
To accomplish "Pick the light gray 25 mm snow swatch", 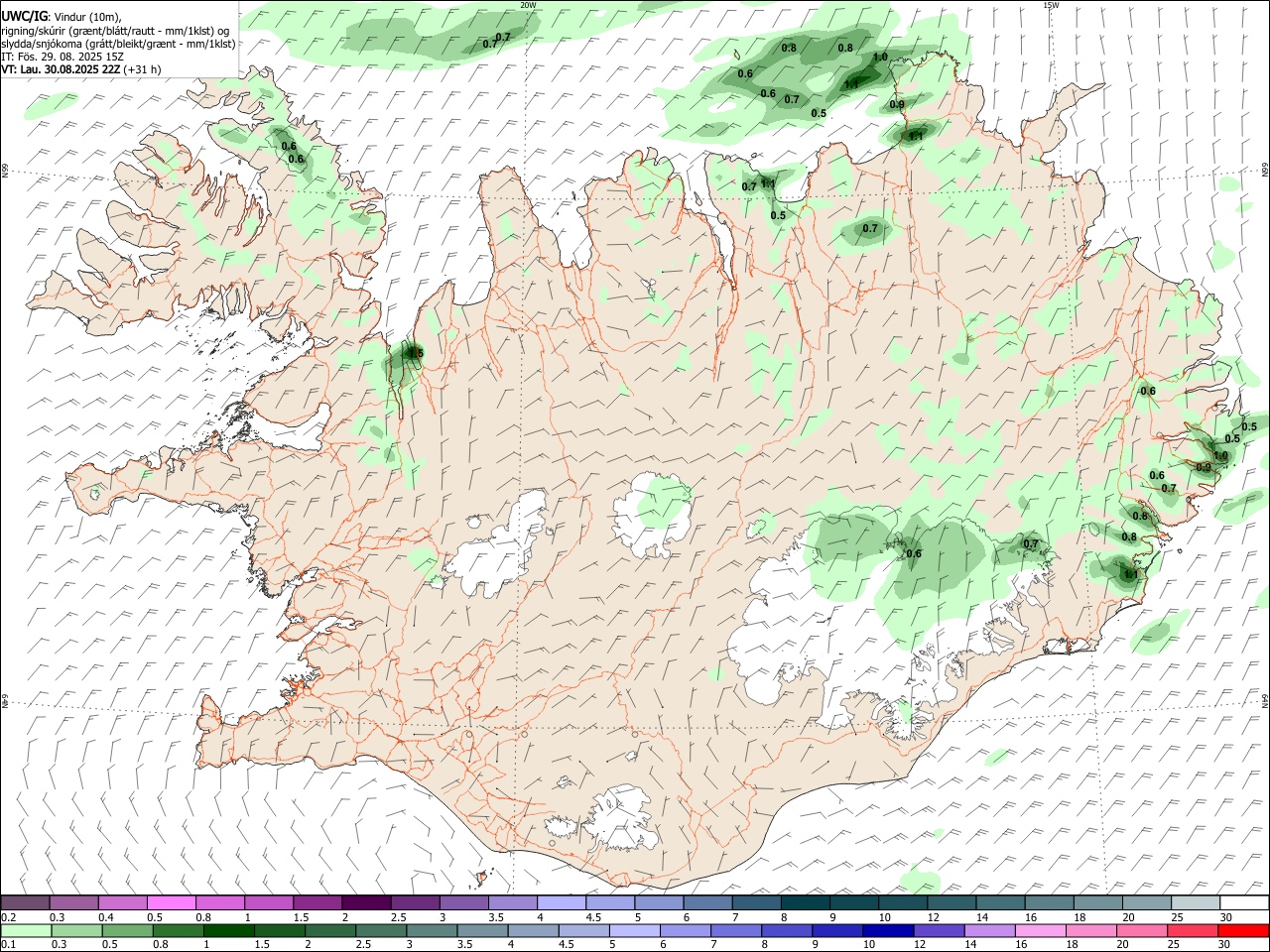I will (1195, 902).
